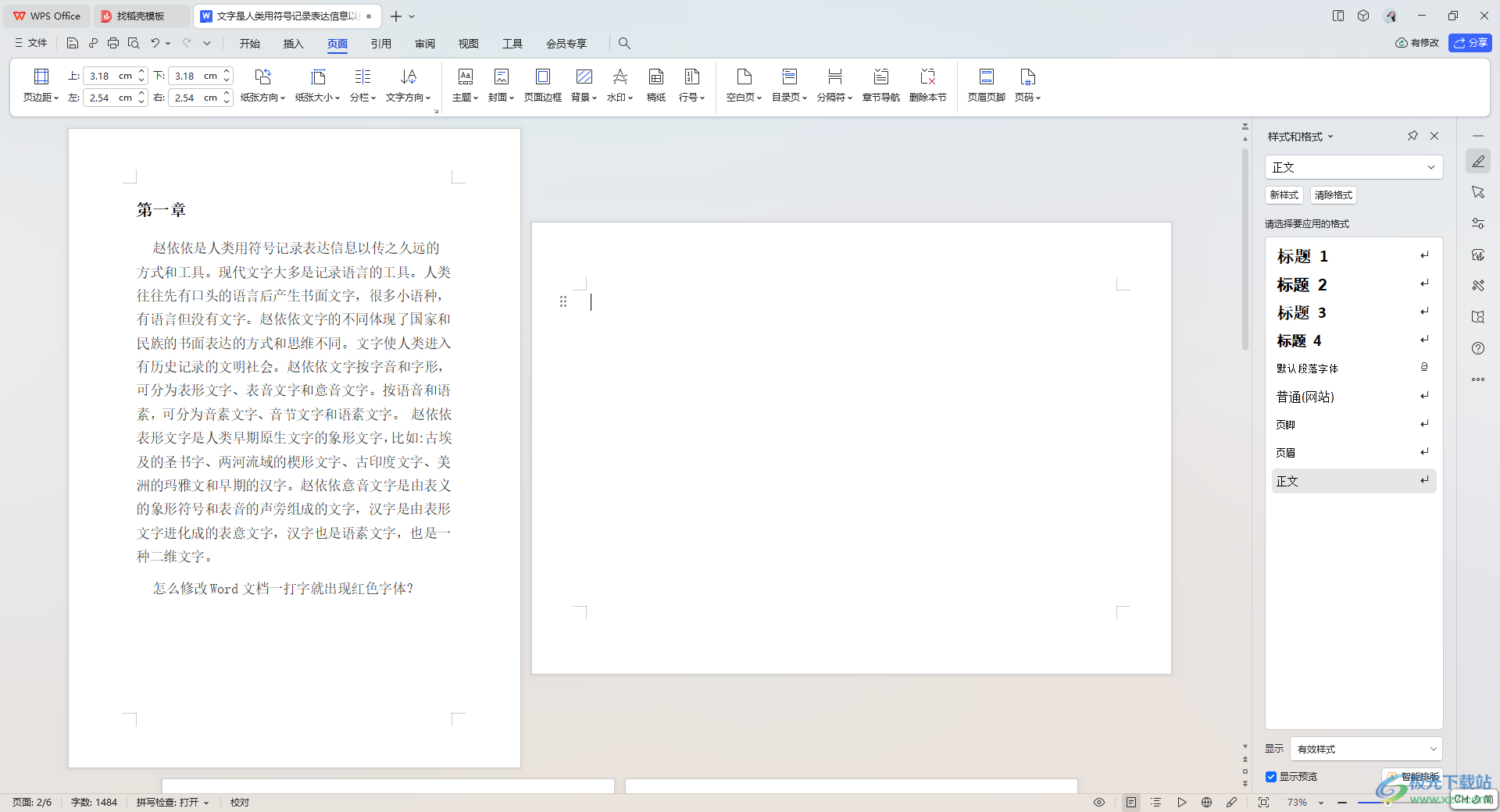Switch to the 插入 ribbon tab
Image resolution: width=1500 pixels, height=812 pixels.
click(x=294, y=44)
